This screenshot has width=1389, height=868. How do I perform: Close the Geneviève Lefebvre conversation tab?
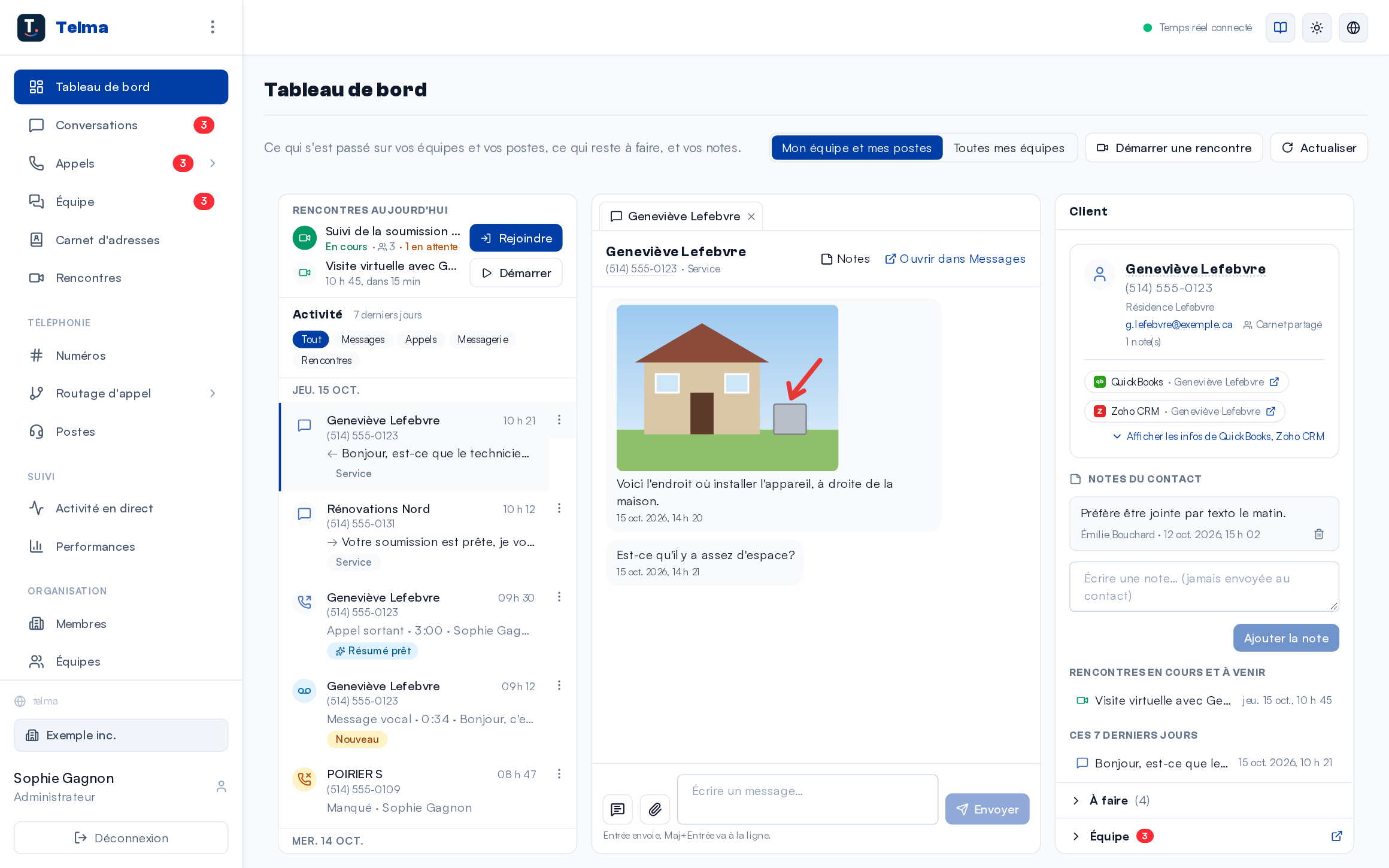(751, 217)
